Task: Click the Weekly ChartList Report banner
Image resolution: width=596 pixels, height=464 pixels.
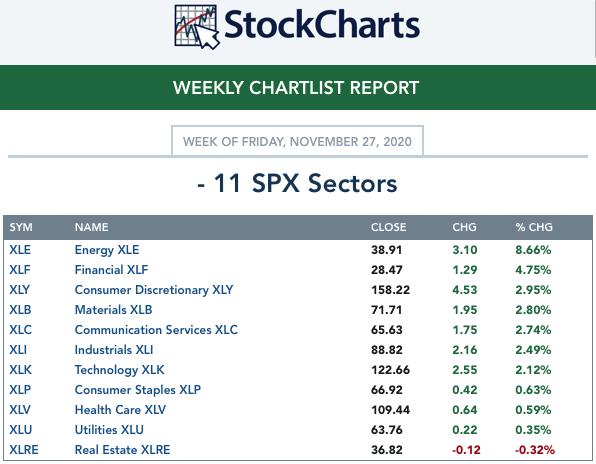Action: (298, 87)
